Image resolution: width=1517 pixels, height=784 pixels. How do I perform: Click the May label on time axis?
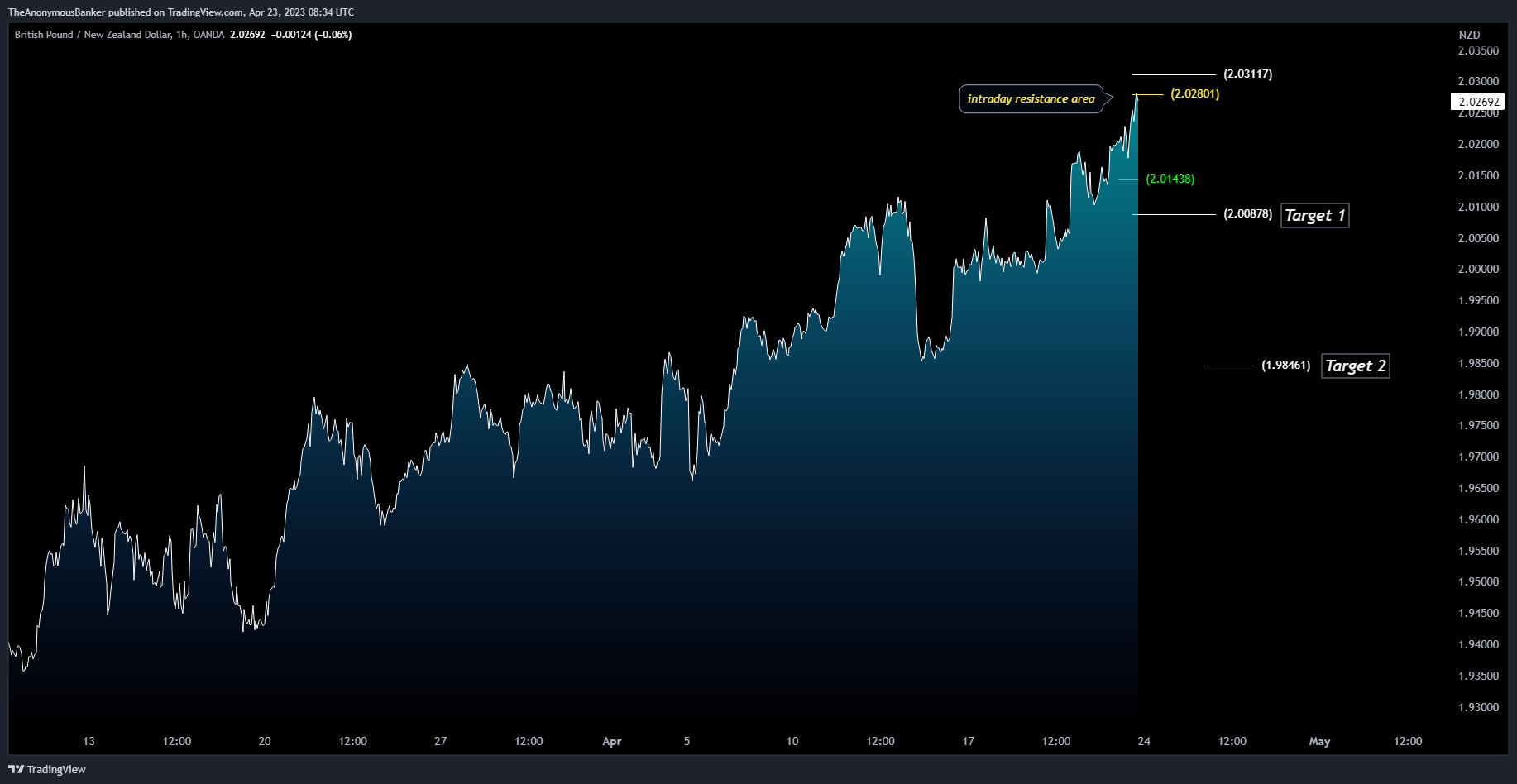pos(1319,741)
